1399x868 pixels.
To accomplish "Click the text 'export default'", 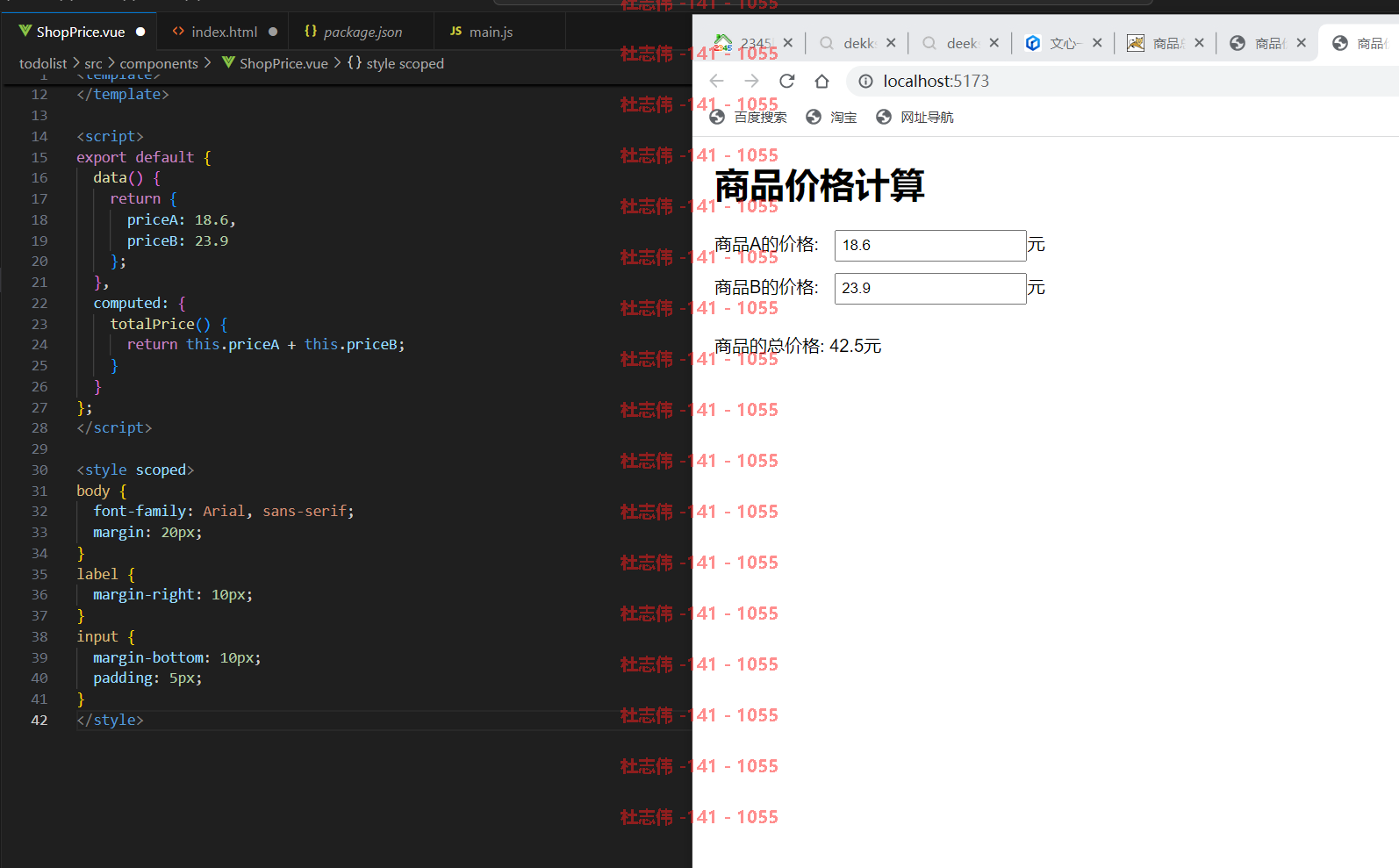I will click(x=135, y=157).
